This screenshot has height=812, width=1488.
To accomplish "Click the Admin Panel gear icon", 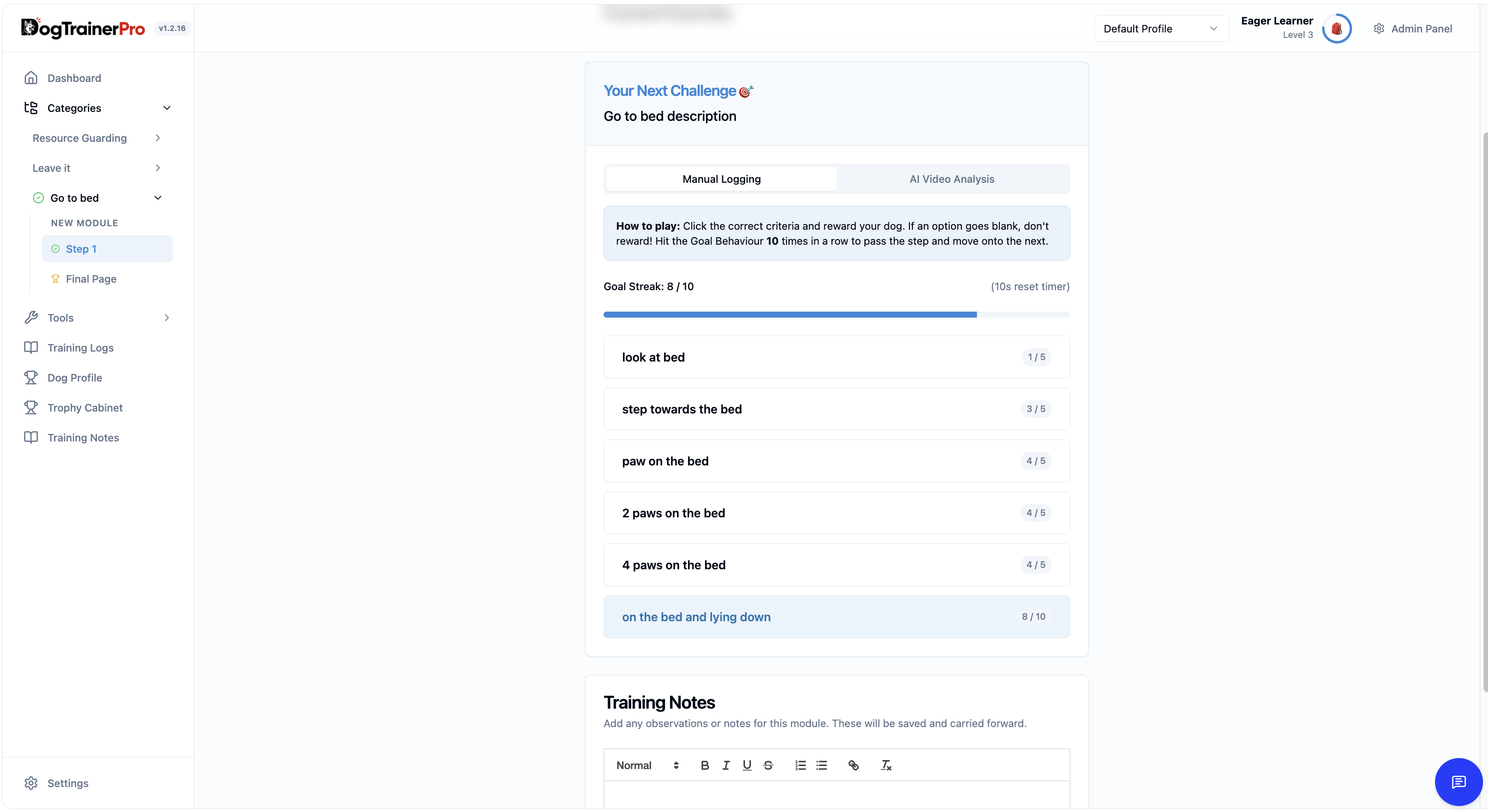I will click(1379, 29).
